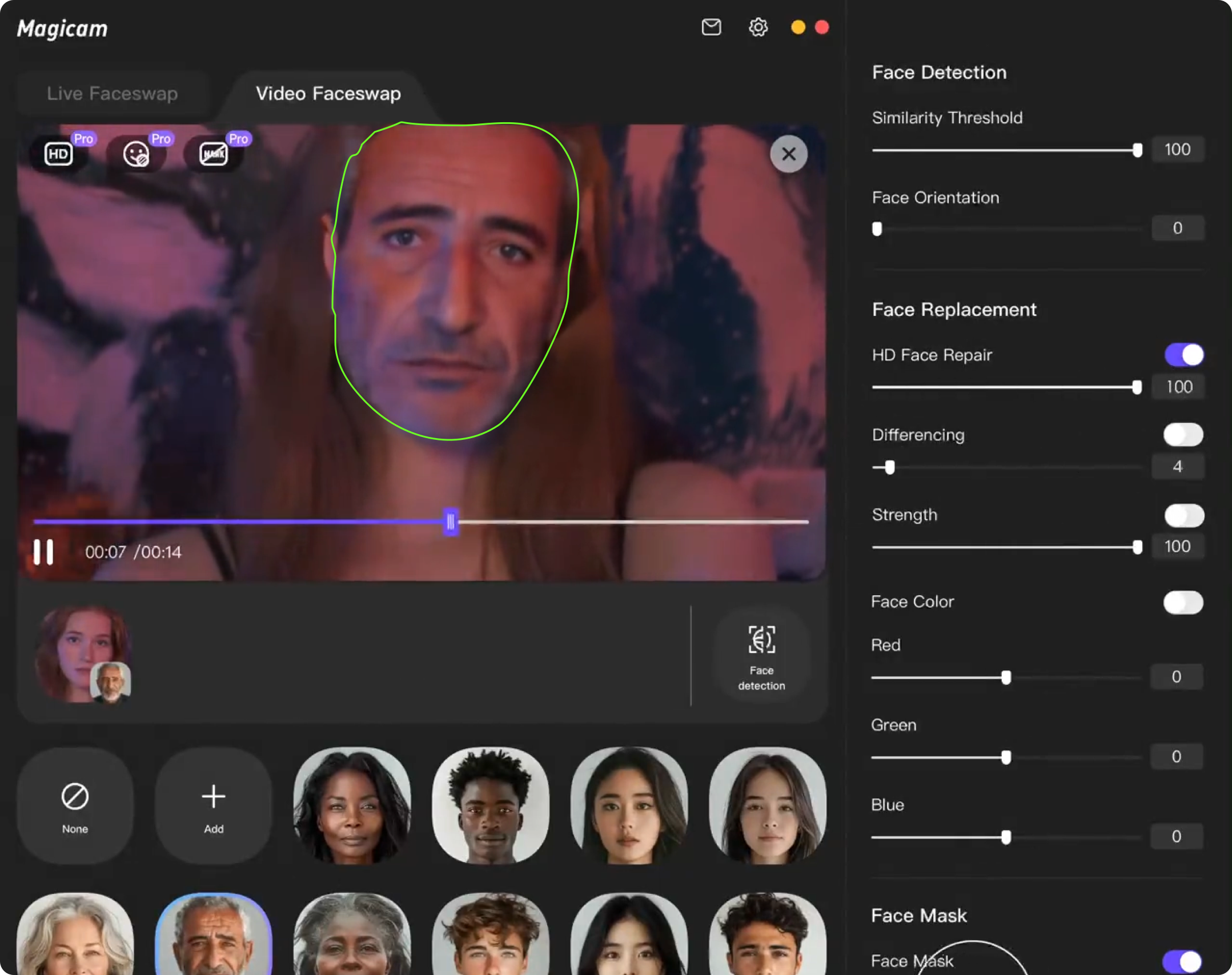Switch to the Live Faceswap tab
1232x975 pixels.
point(113,93)
